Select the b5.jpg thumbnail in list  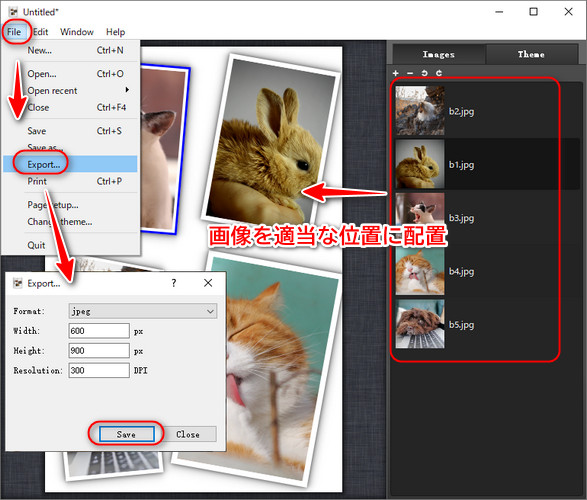tap(420, 324)
